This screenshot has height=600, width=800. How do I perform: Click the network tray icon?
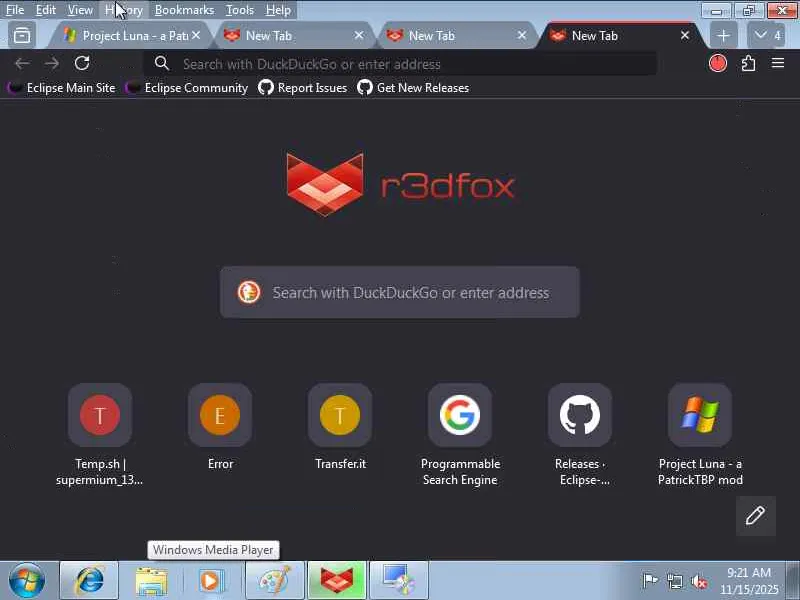(x=675, y=581)
